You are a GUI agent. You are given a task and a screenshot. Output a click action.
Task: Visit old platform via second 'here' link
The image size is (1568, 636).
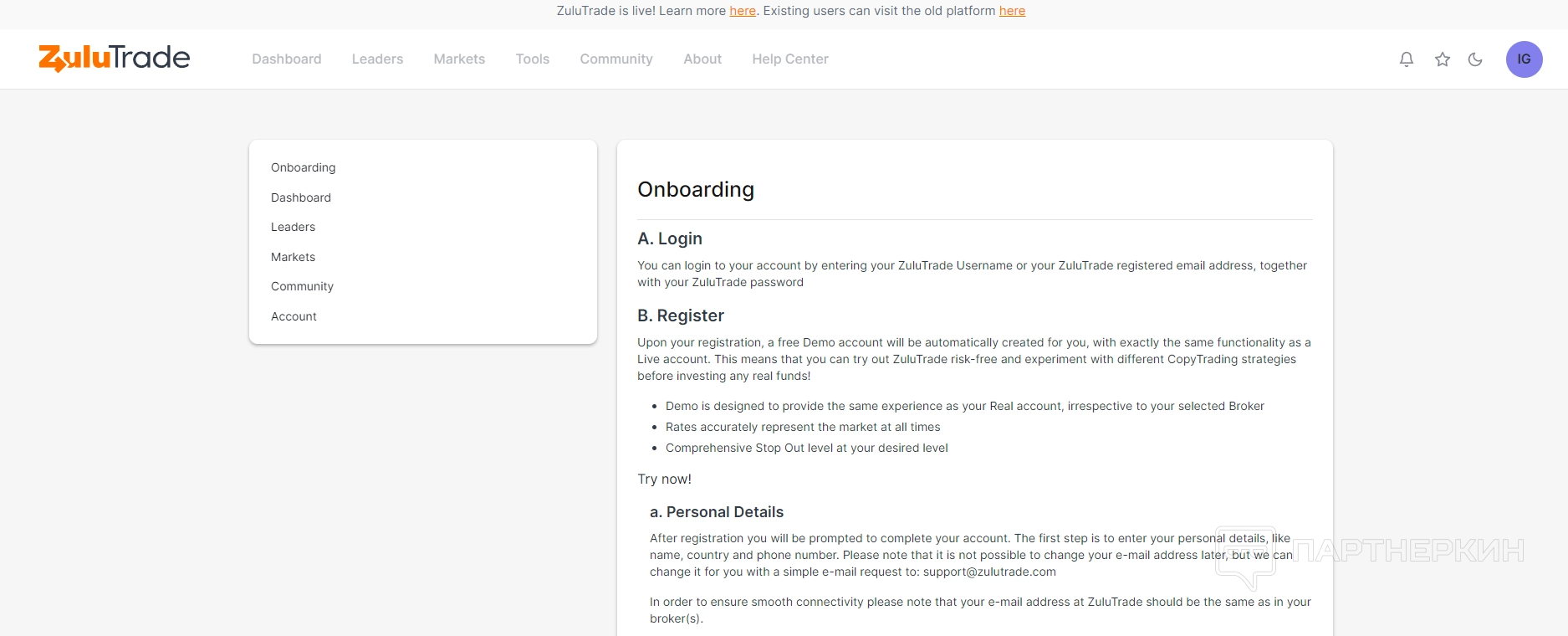[x=1012, y=11]
